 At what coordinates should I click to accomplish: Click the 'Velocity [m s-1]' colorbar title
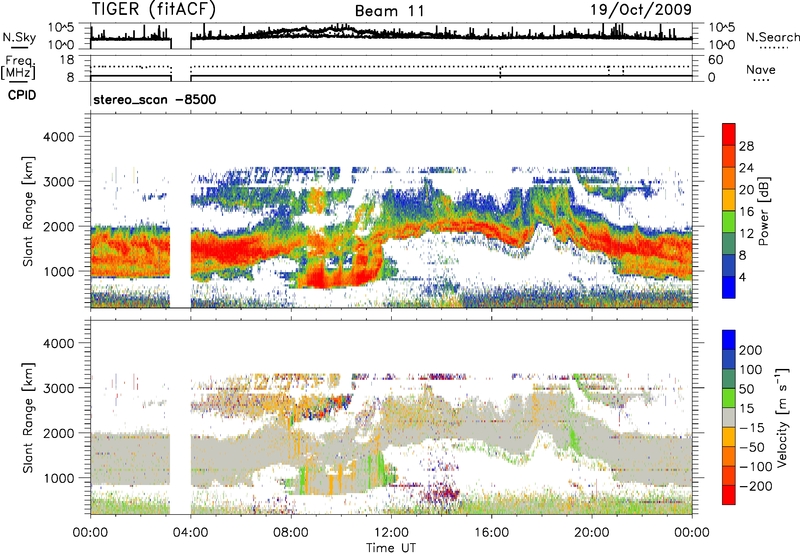tap(782, 417)
